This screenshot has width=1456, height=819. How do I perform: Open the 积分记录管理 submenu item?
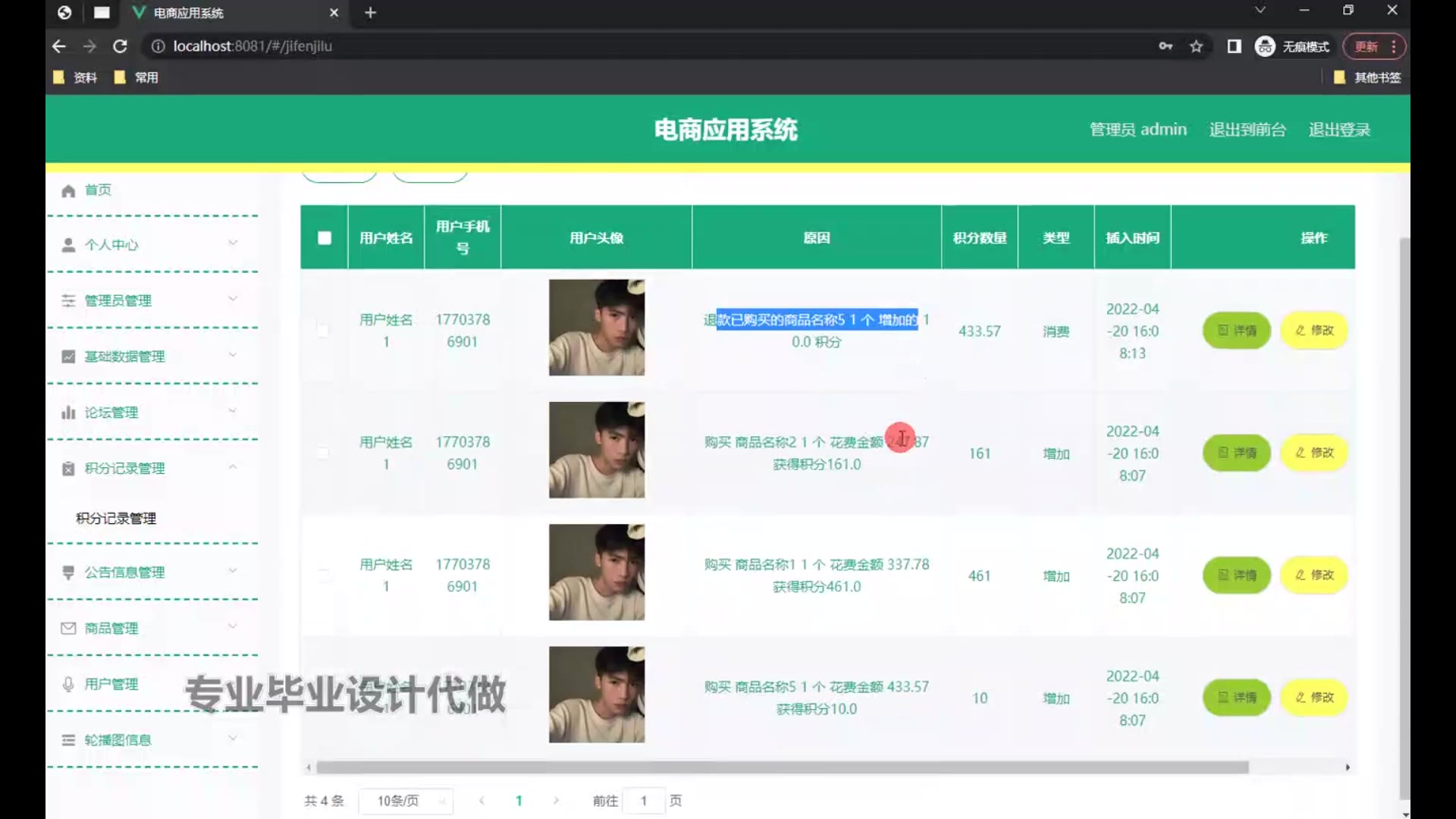pos(116,518)
